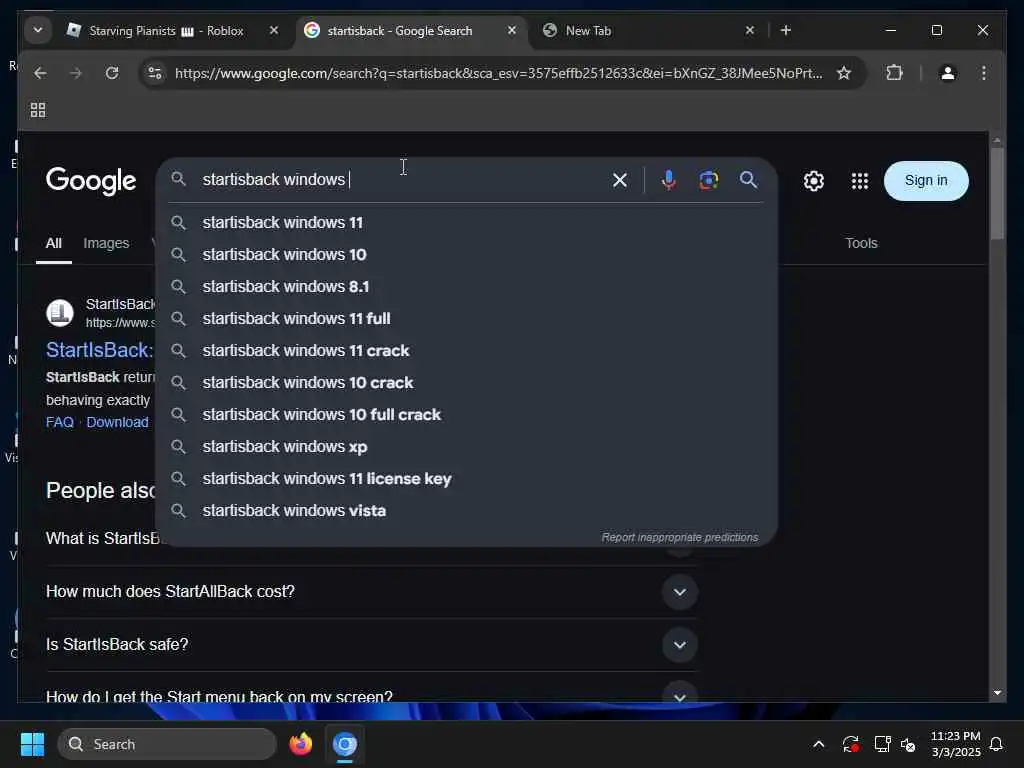Open the Google apps grid
This screenshot has width=1024, height=768.
coord(859,181)
